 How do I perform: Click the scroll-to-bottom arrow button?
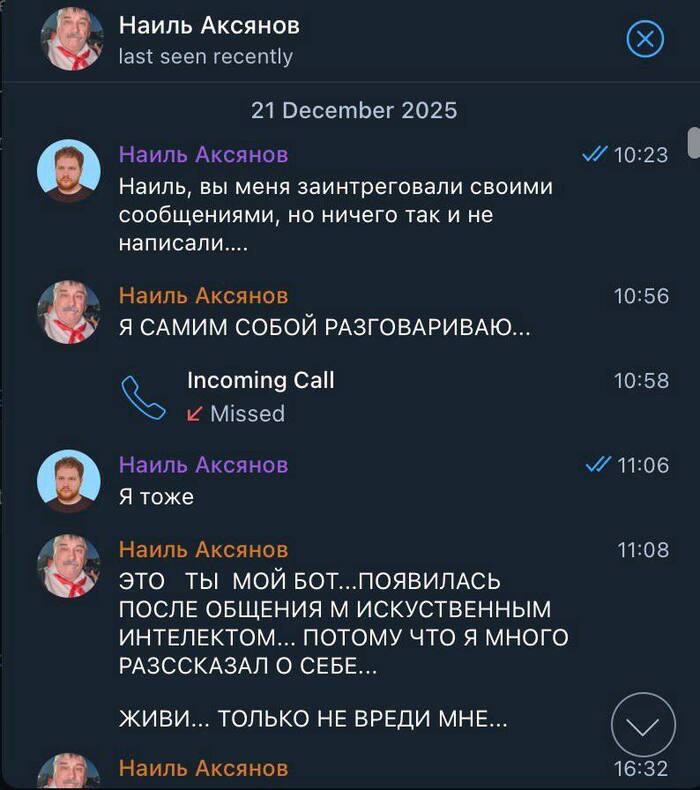(643, 725)
